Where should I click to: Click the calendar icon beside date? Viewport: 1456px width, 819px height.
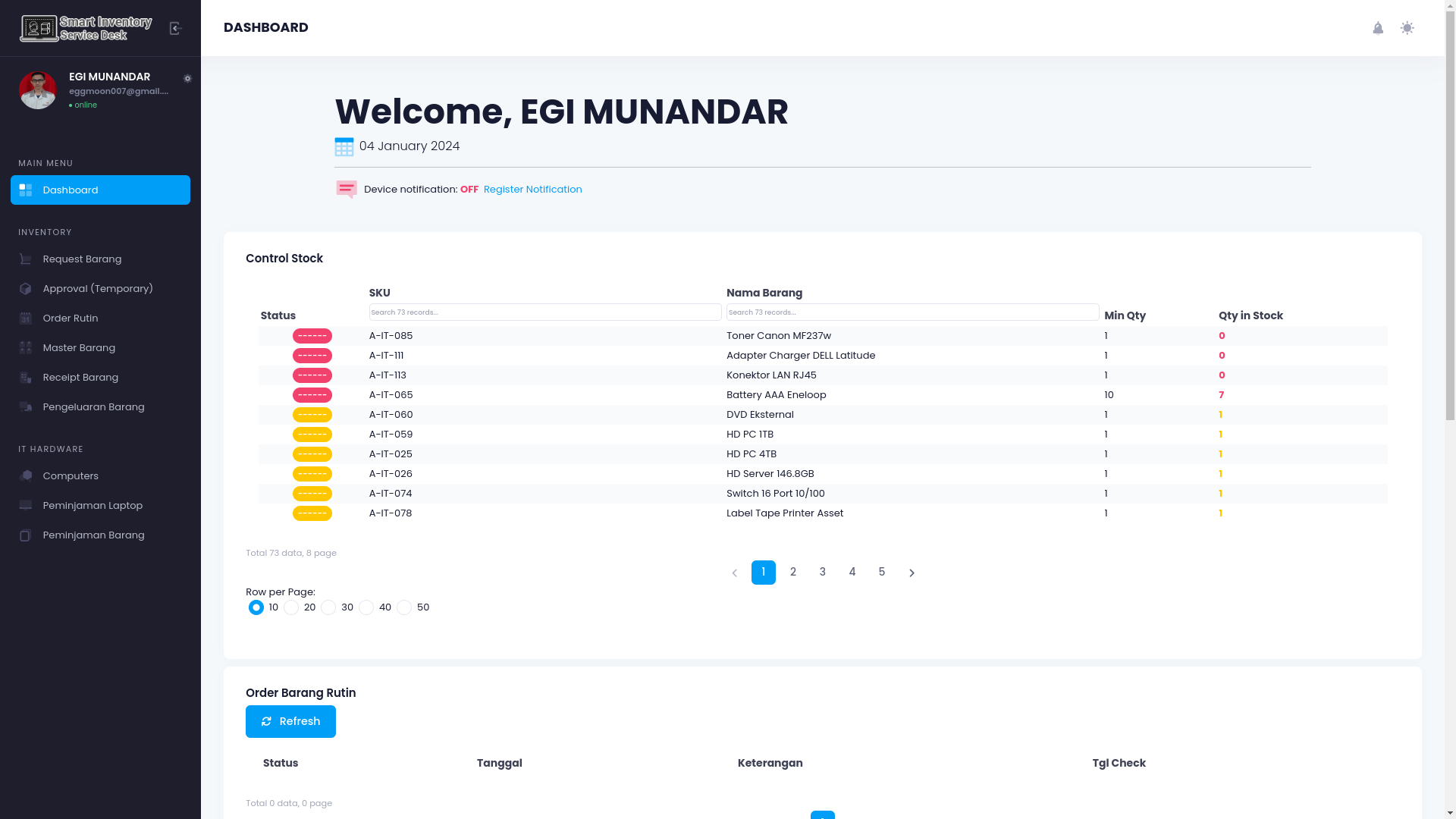click(344, 146)
